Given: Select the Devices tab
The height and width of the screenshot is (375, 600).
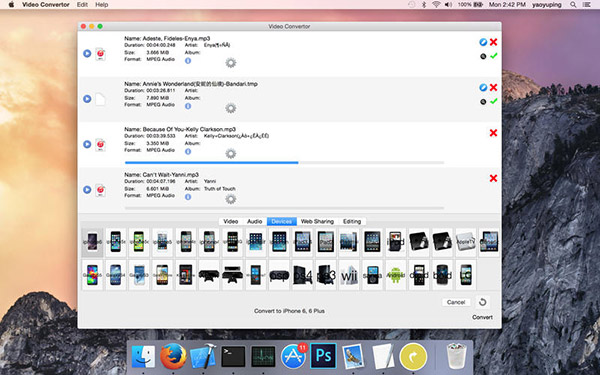Looking at the screenshot, I should [x=282, y=222].
